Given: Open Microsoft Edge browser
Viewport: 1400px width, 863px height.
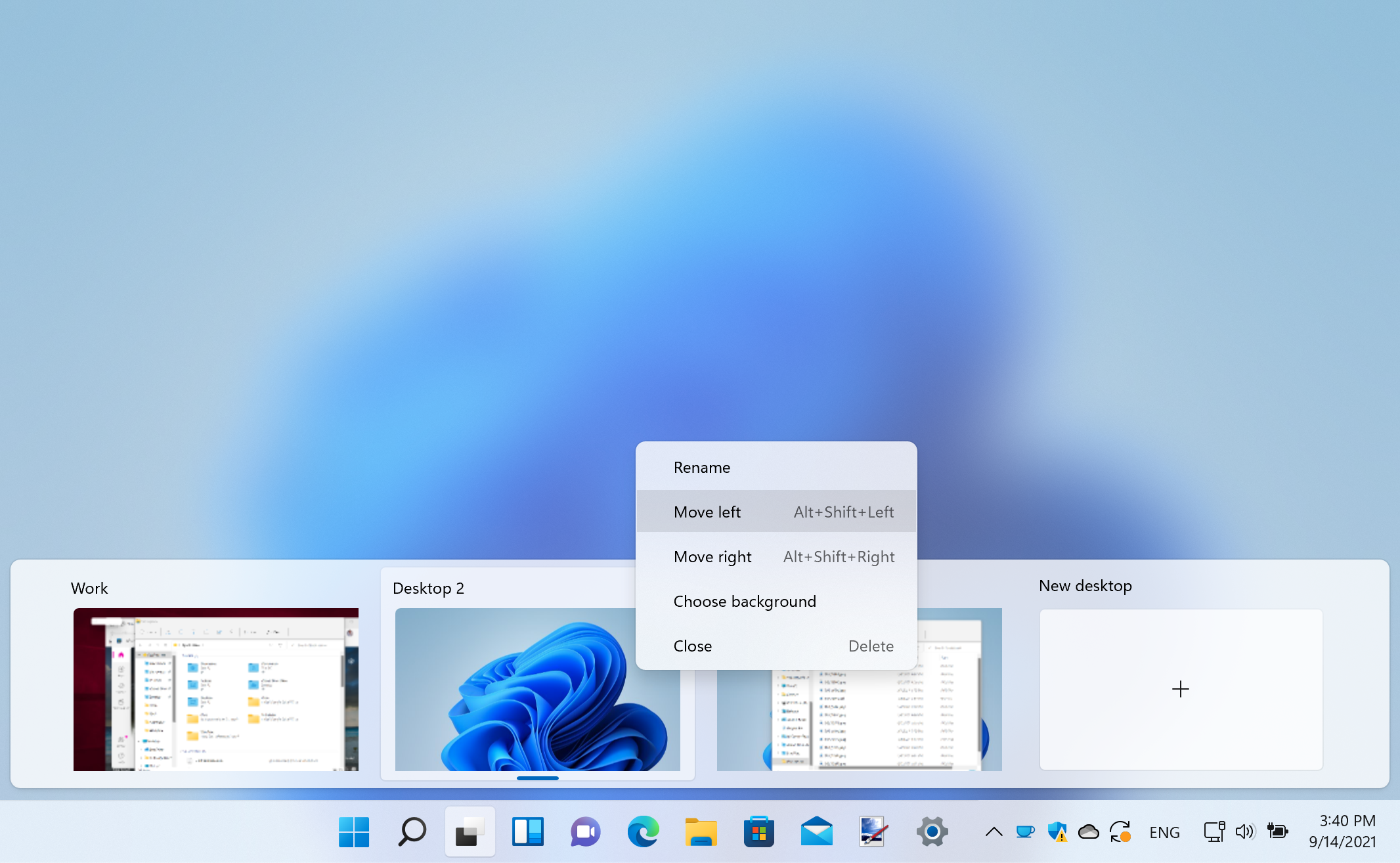Looking at the screenshot, I should pyautogui.click(x=643, y=831).
